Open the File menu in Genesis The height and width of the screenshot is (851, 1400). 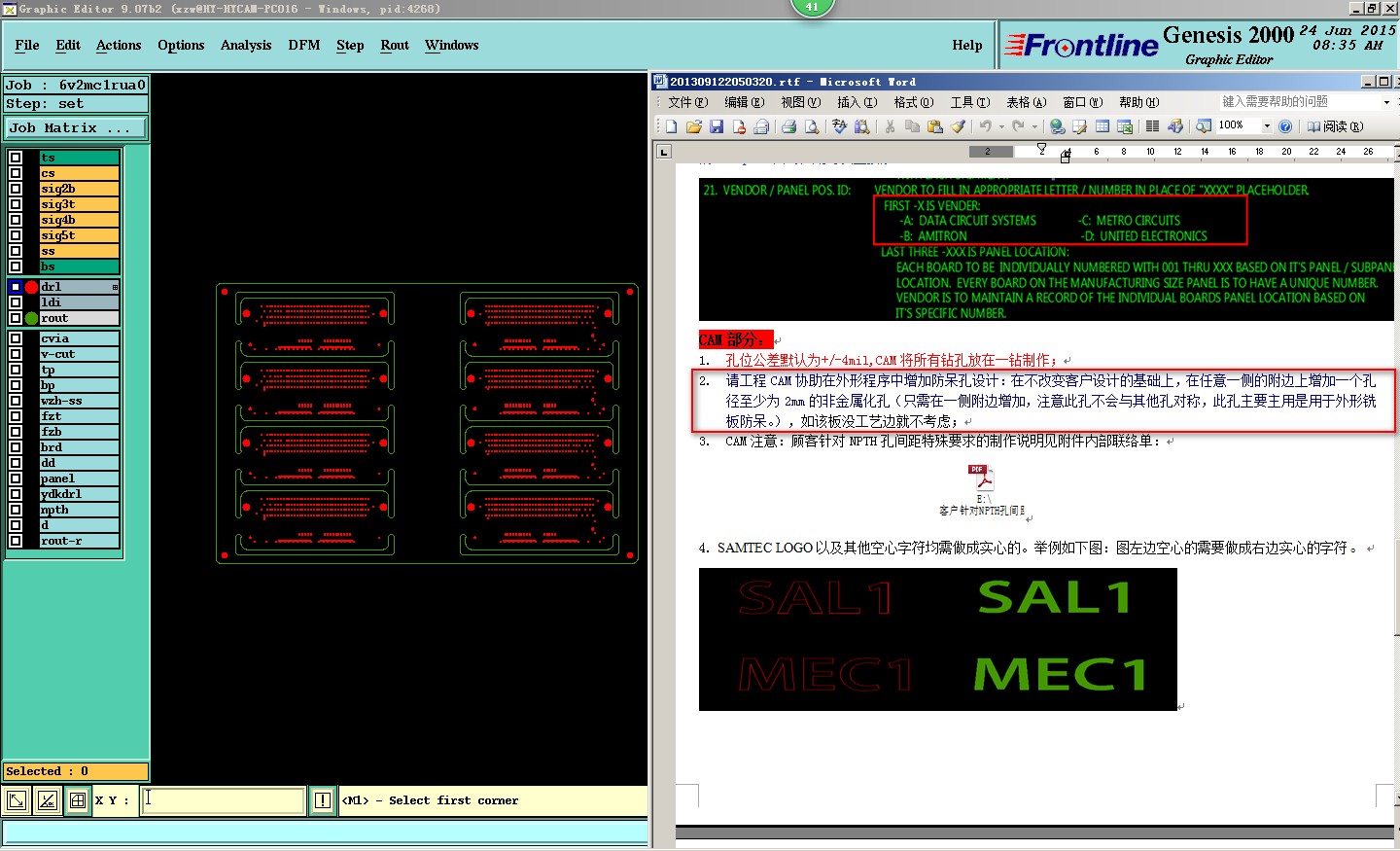(x=27, y=45)
